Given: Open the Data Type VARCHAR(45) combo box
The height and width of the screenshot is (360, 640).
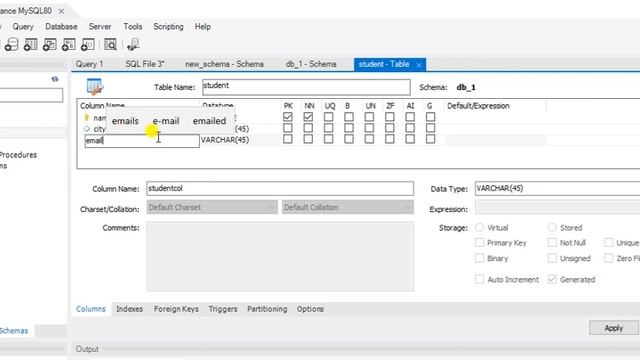Looking at the screenshot, I should tap(557, 189).
